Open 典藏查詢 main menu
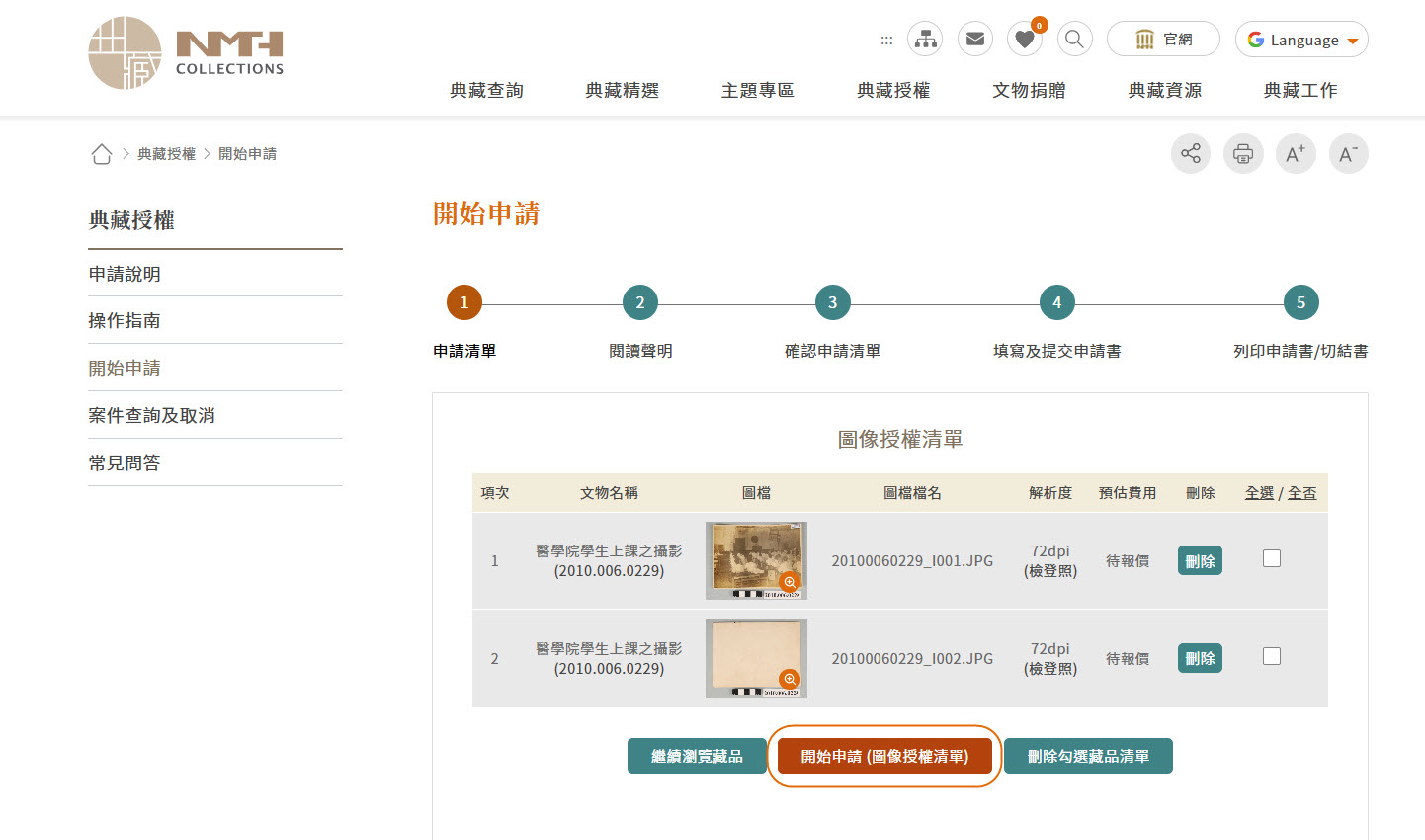 point(486,90)
